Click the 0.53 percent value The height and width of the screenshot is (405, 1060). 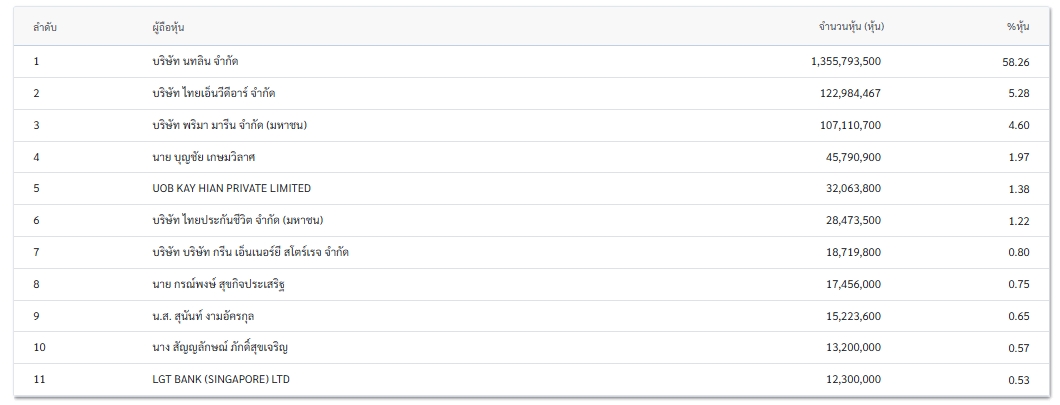click(1019, 380)
